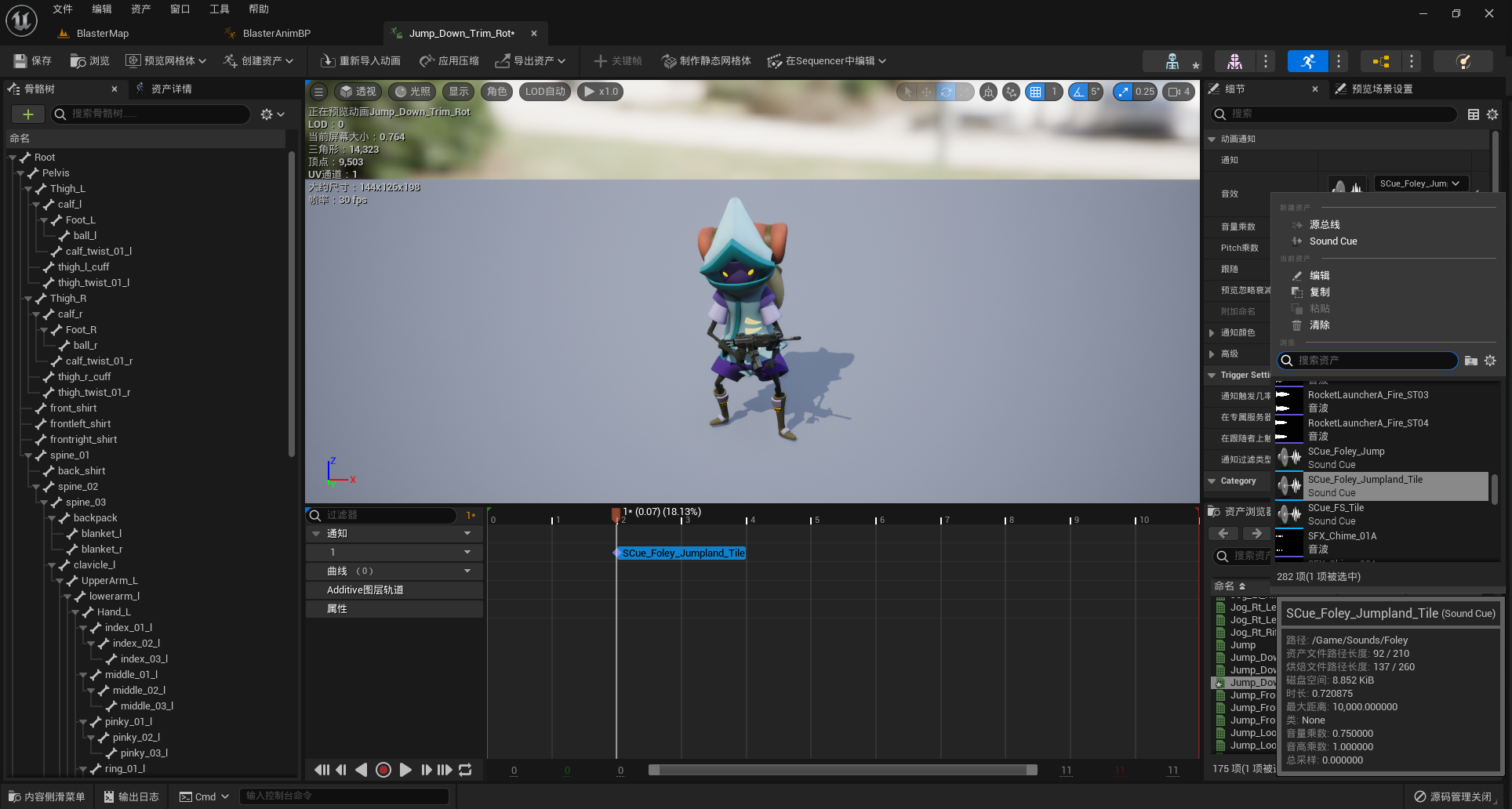Open asset picker view settings gear
The image size is (1512, 809).
click(x=1490, y=361)
